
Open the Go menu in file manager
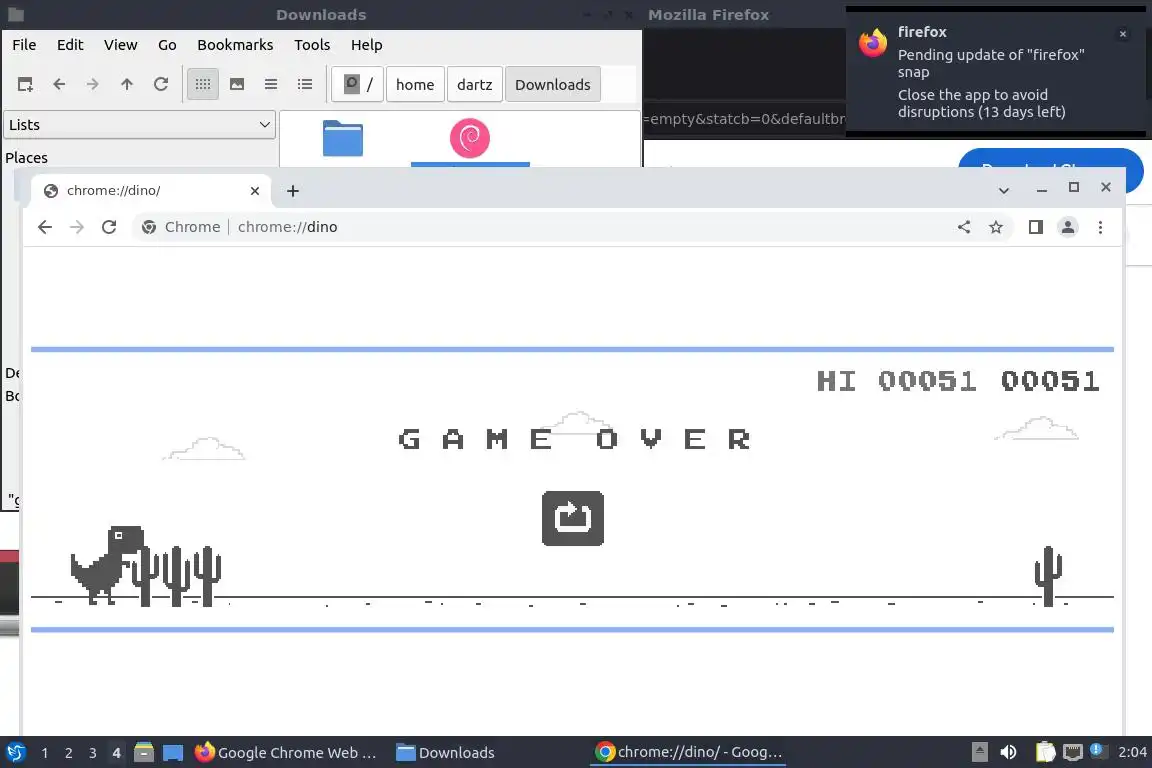(167, 45)
